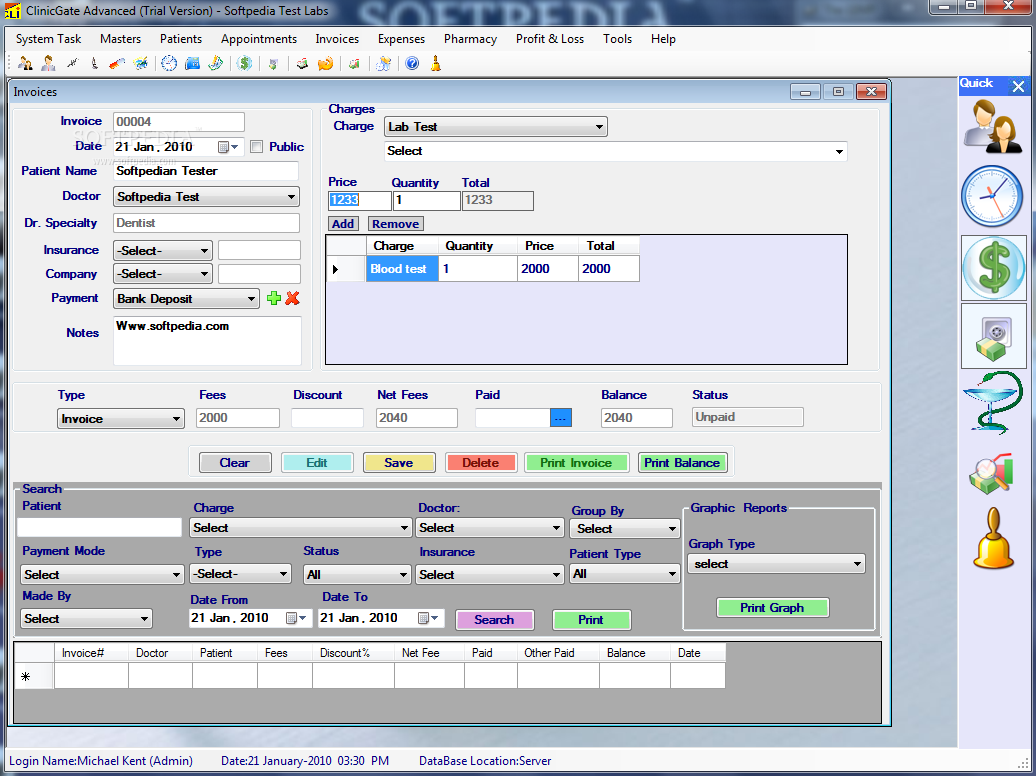Expand the Doctor dropdown showing Softpedia Test
Image resolution: width=1036 pixels, height=776 pixels.
click(x=206, y=197)
